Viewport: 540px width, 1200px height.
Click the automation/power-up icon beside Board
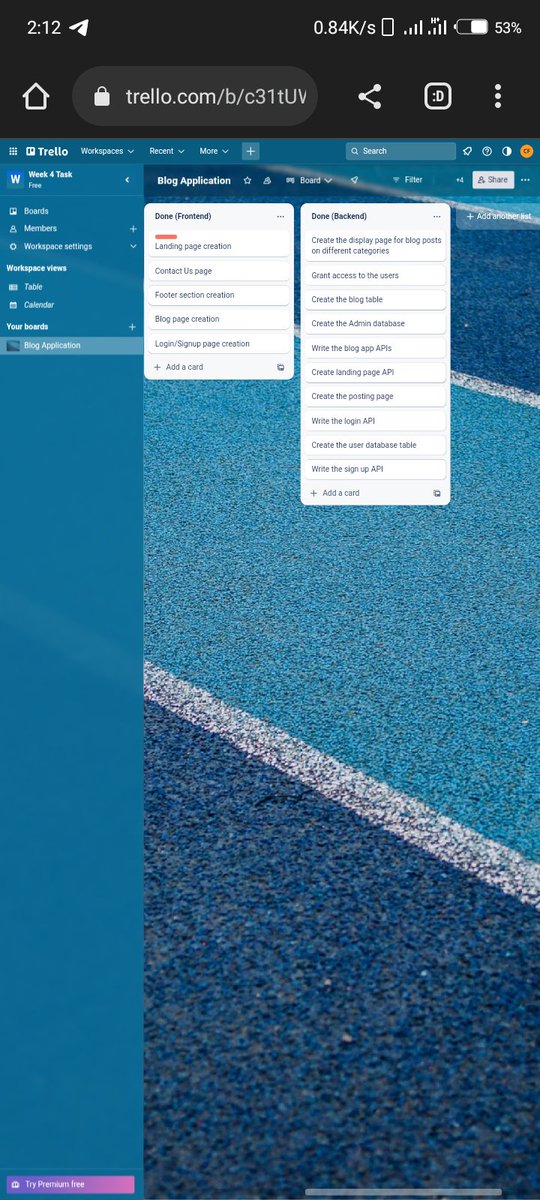click(x=354, y=180)
